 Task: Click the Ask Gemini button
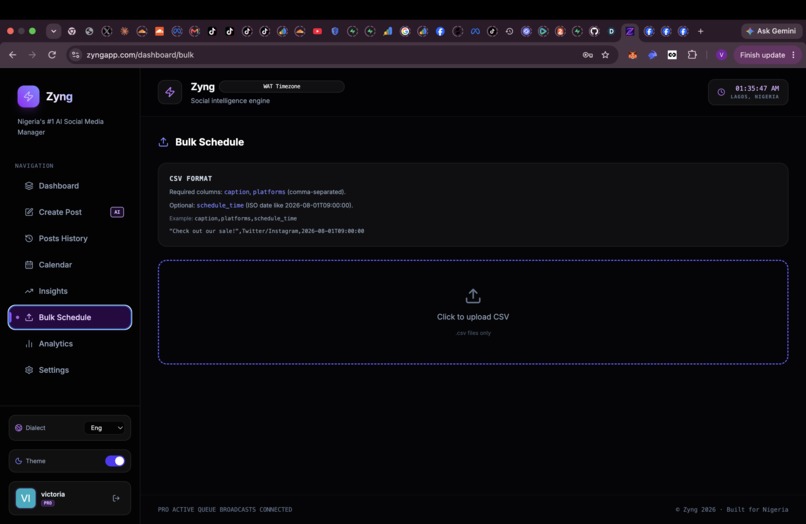click(x=771, y=31)
